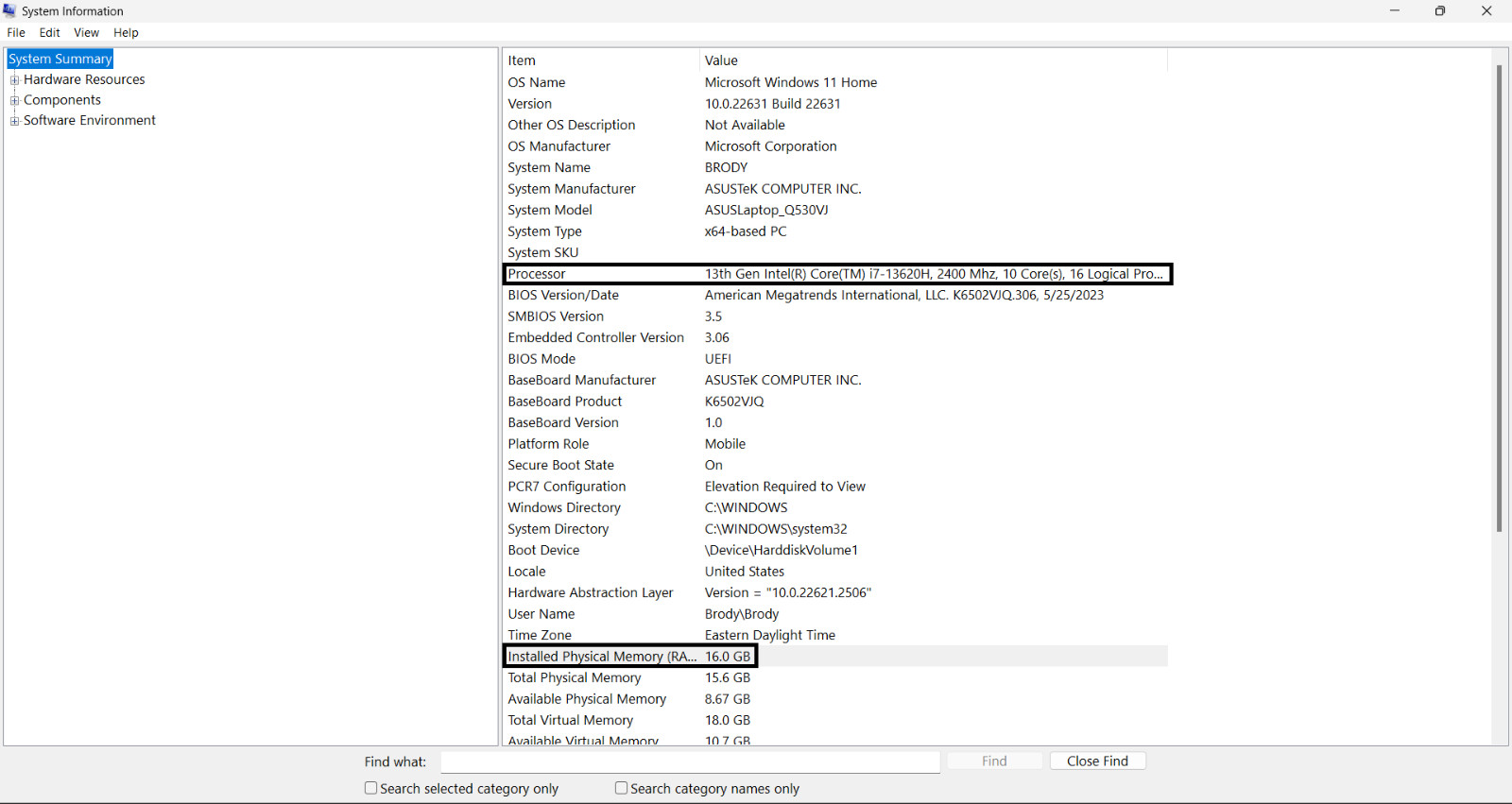Select the BaseBoard Version row

click(836, 422)
